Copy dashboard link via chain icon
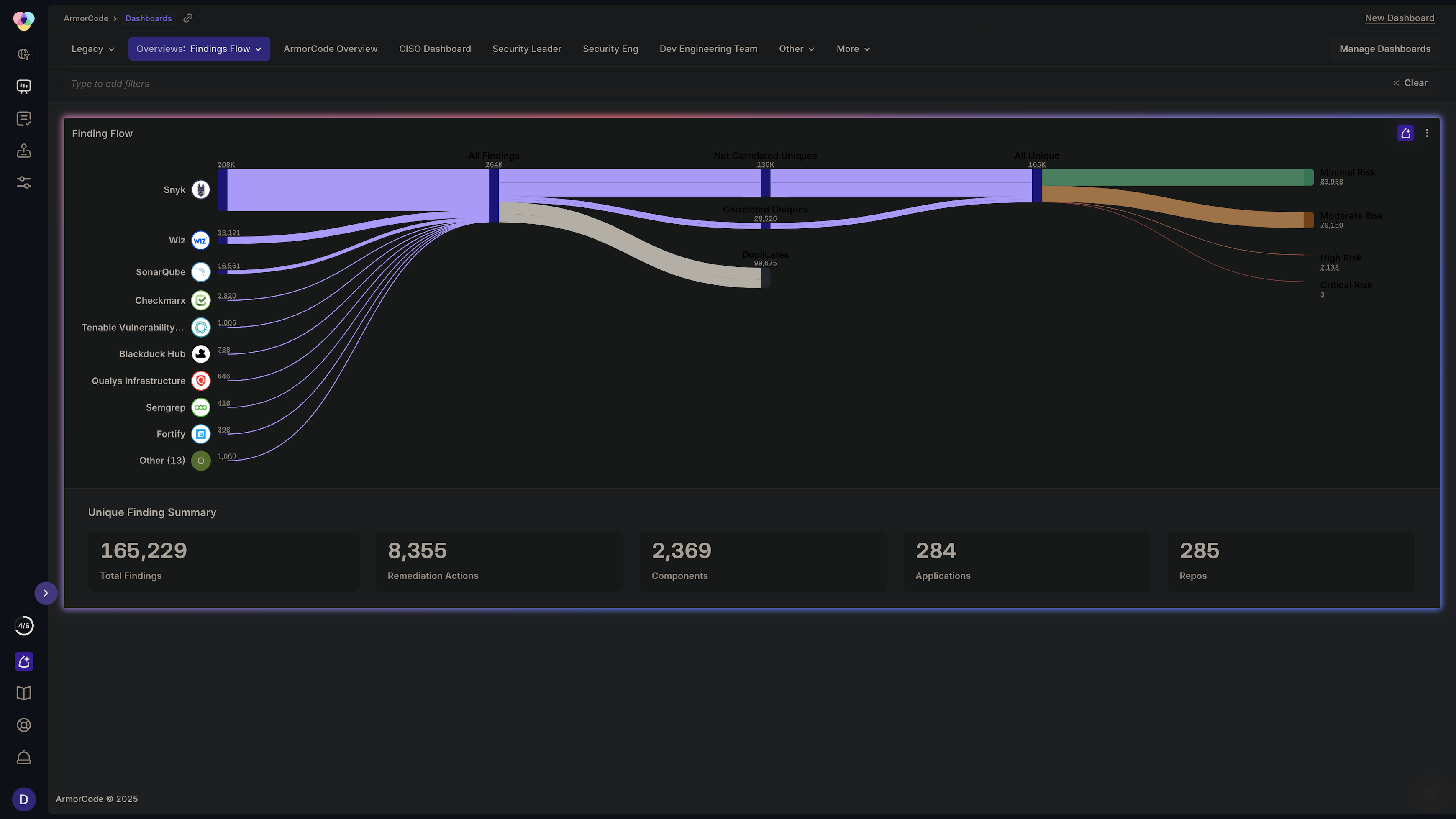Screen dimensions: 1456x819 click(x=188, y=18)
